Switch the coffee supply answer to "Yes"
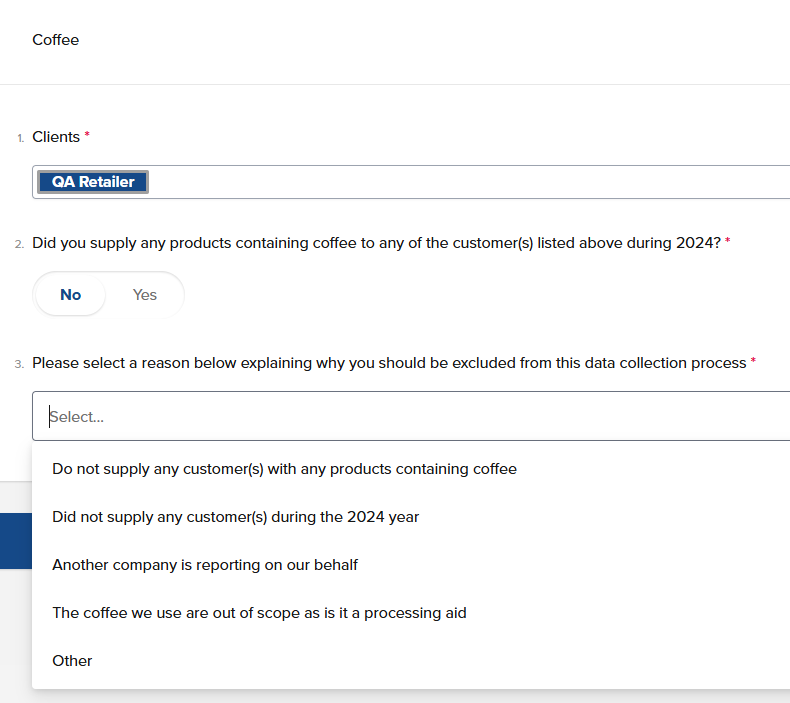Image resolution: width=790 pixels, height=703 pixels. point(145,295)
